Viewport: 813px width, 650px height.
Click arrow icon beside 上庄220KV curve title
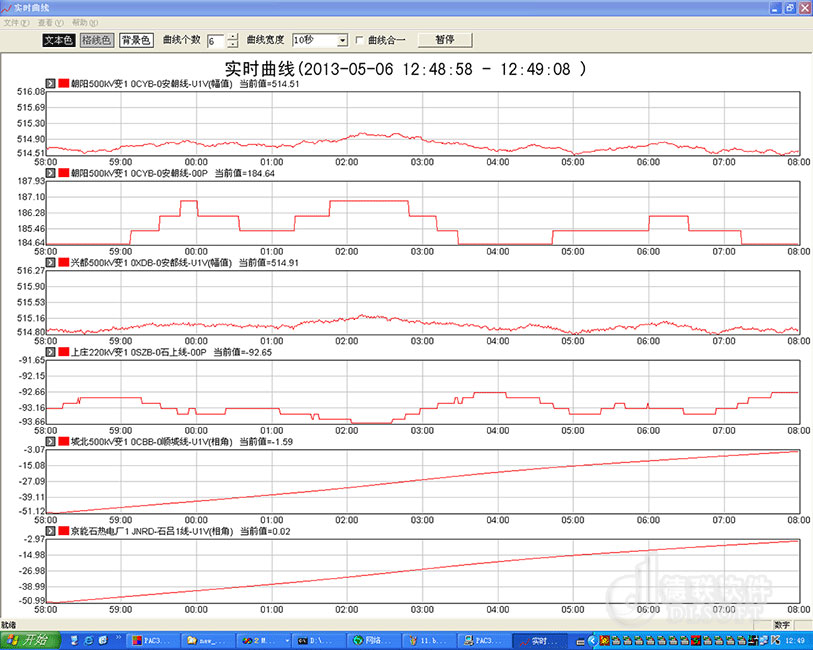tap(51, 353)
